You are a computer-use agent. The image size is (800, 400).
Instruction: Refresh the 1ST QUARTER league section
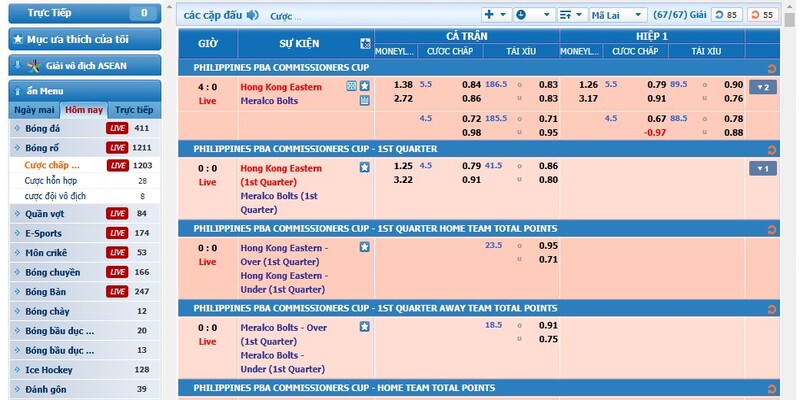pyautogui.click(x=771, y=149)
